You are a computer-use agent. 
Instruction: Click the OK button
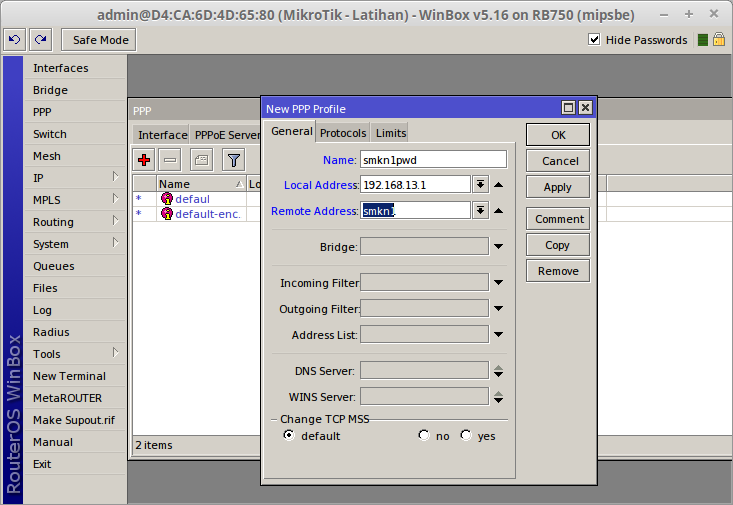(x=558, y=135)
